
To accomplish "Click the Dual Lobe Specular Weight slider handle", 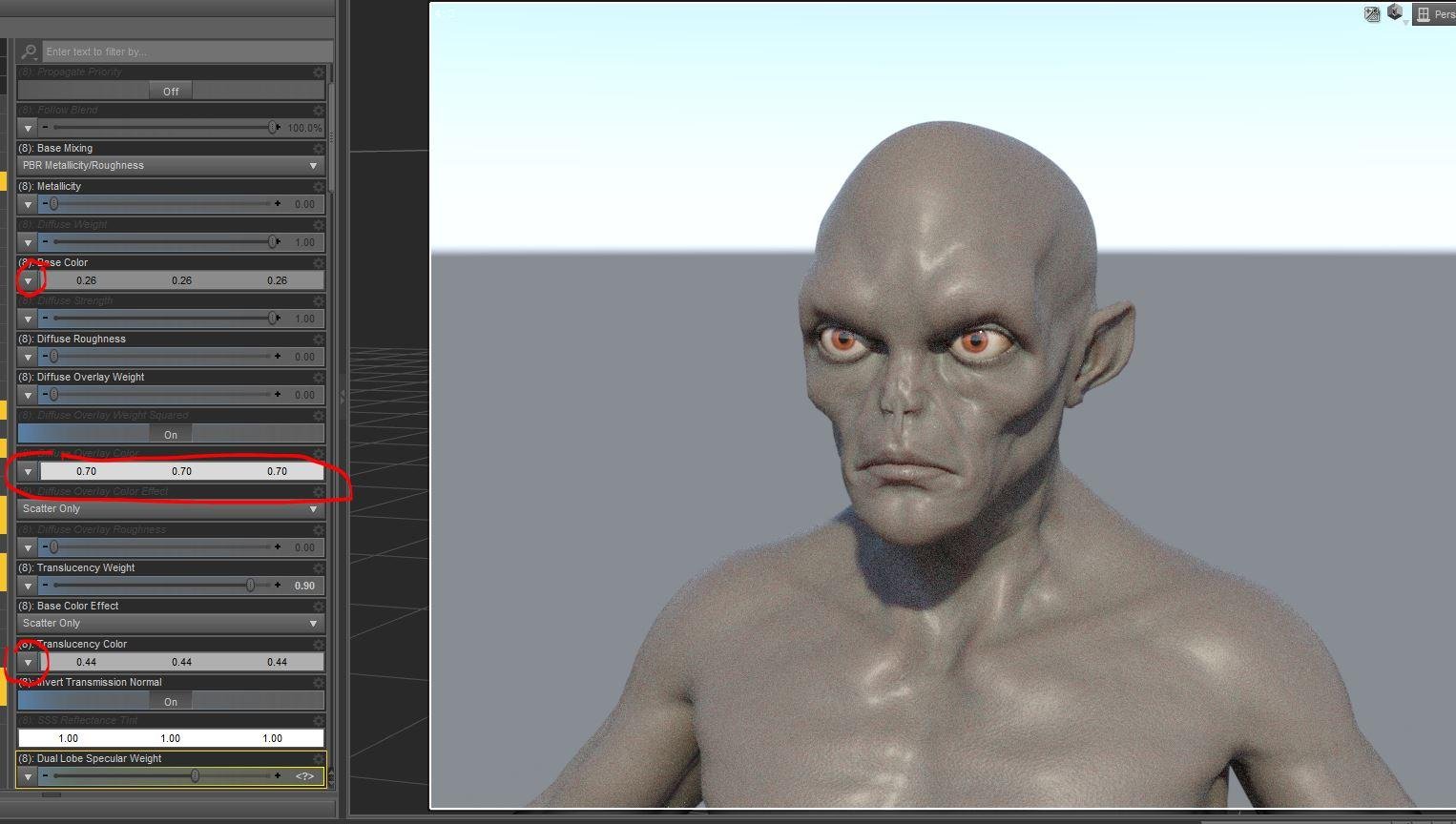I will click(x=195, y=776).
